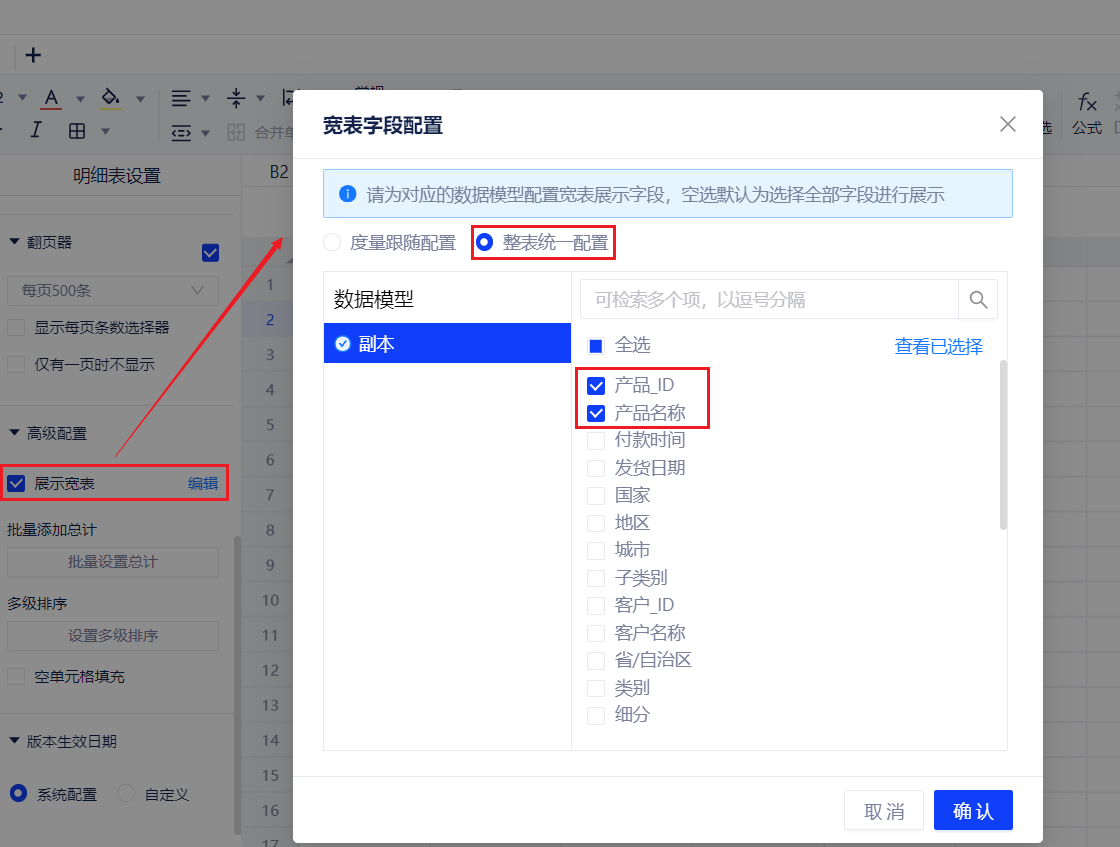Add a new sheet with plus icon
This screenshot has height=847, width=1120.
pyautogui.click(x=33, y=55)
